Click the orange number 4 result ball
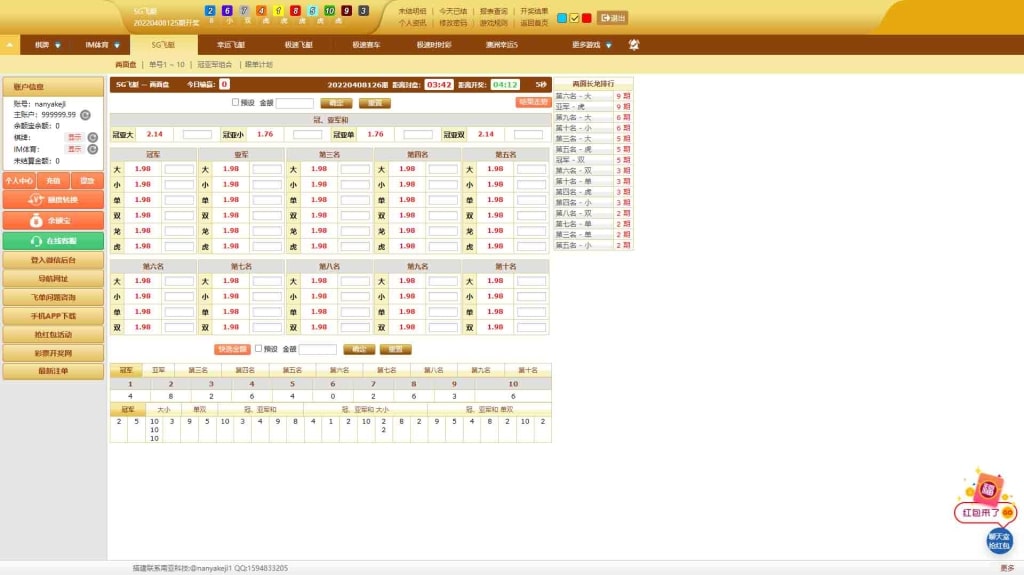Image resolution: width=1024 pixels, height=575 pixels. [261, 10]
